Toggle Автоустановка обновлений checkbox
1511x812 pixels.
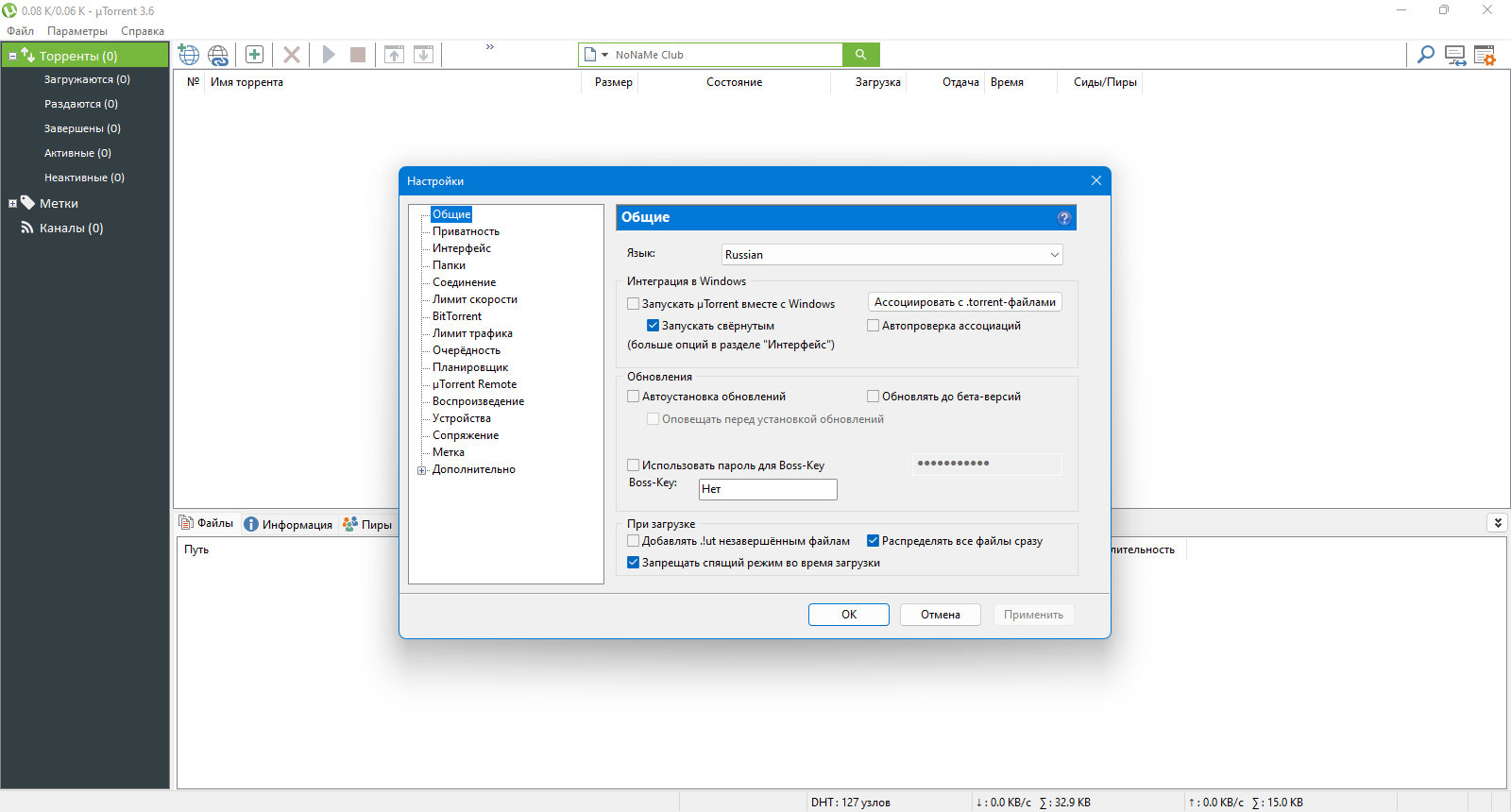[634, 397]
